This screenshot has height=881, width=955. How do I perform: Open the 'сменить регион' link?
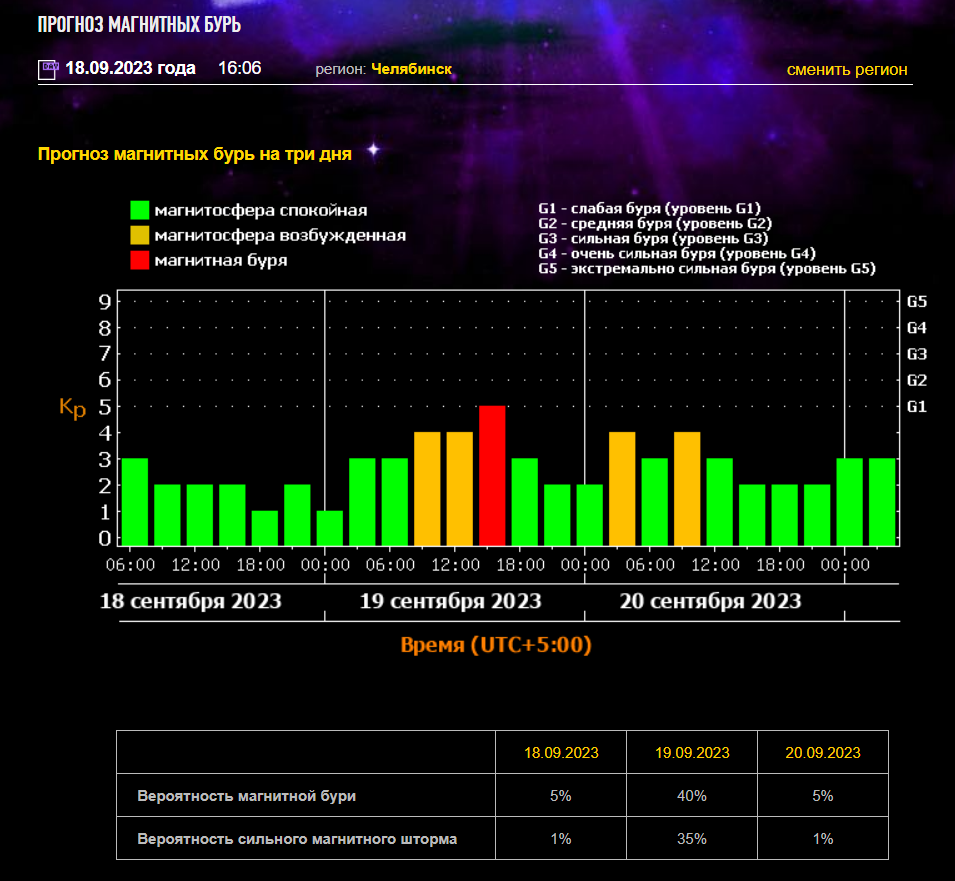click(847, 69)
